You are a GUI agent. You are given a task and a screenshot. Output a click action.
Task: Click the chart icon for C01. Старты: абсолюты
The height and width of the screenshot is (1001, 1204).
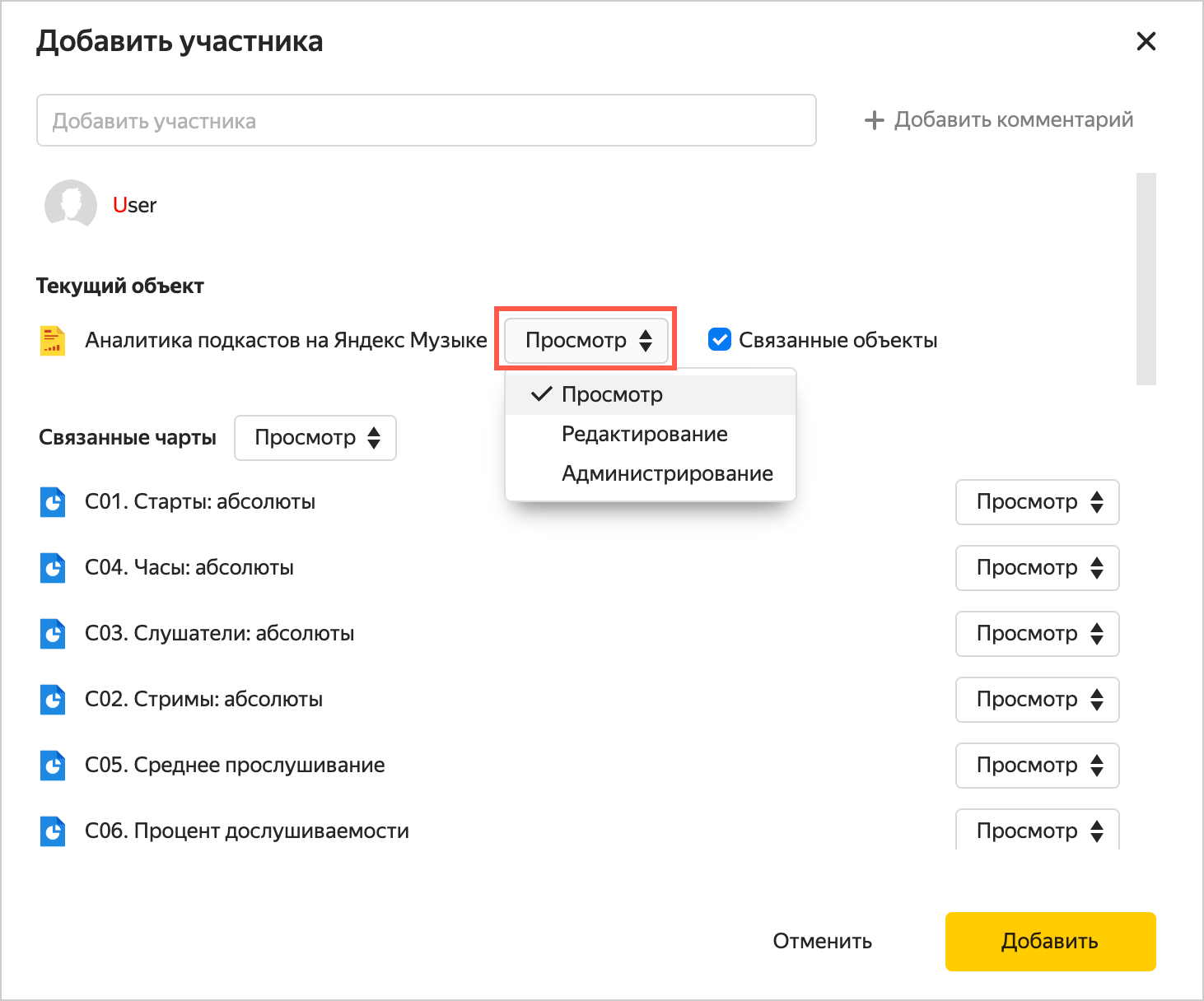pos(53,501)
